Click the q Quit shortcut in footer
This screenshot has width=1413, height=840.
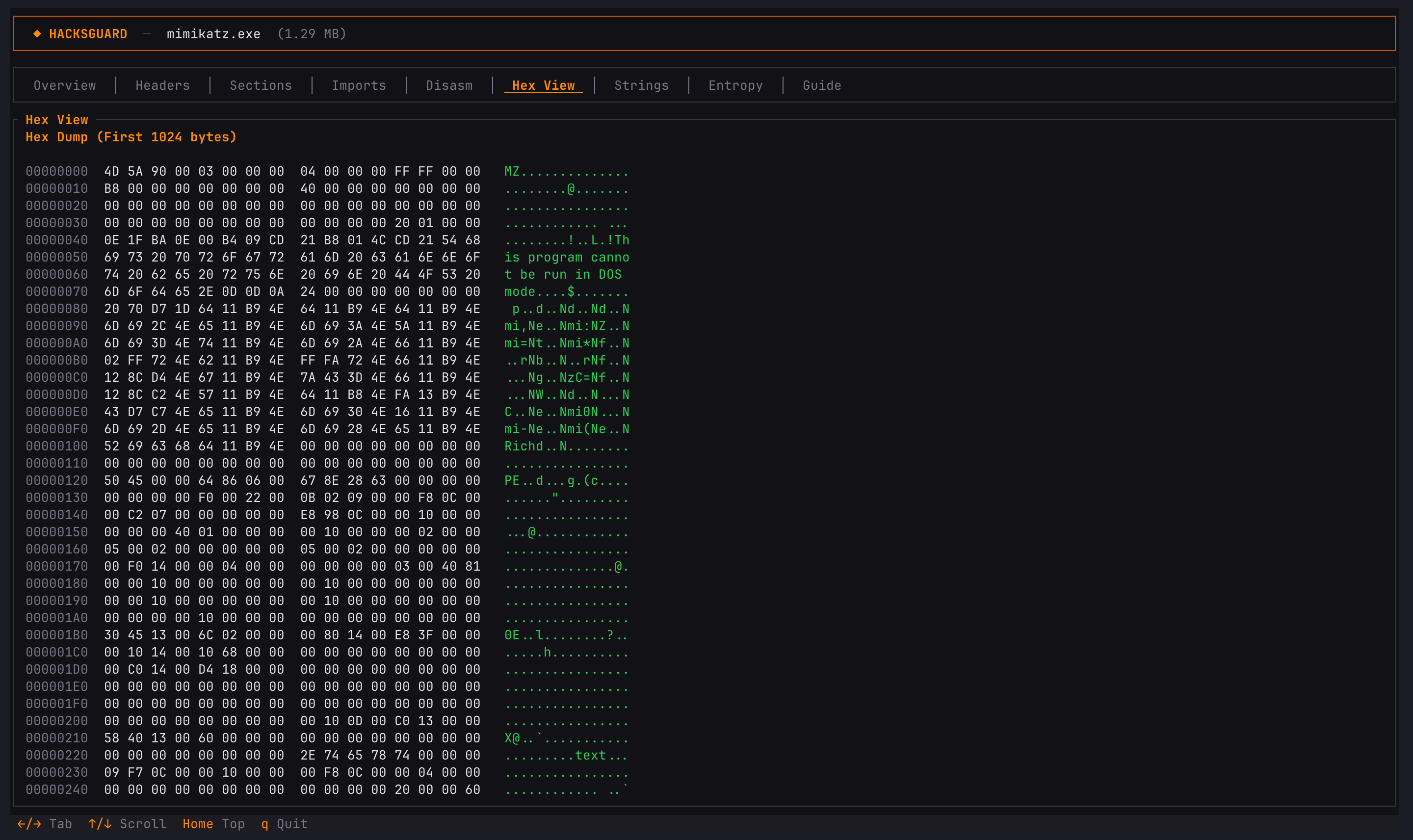tap(284, 824)
